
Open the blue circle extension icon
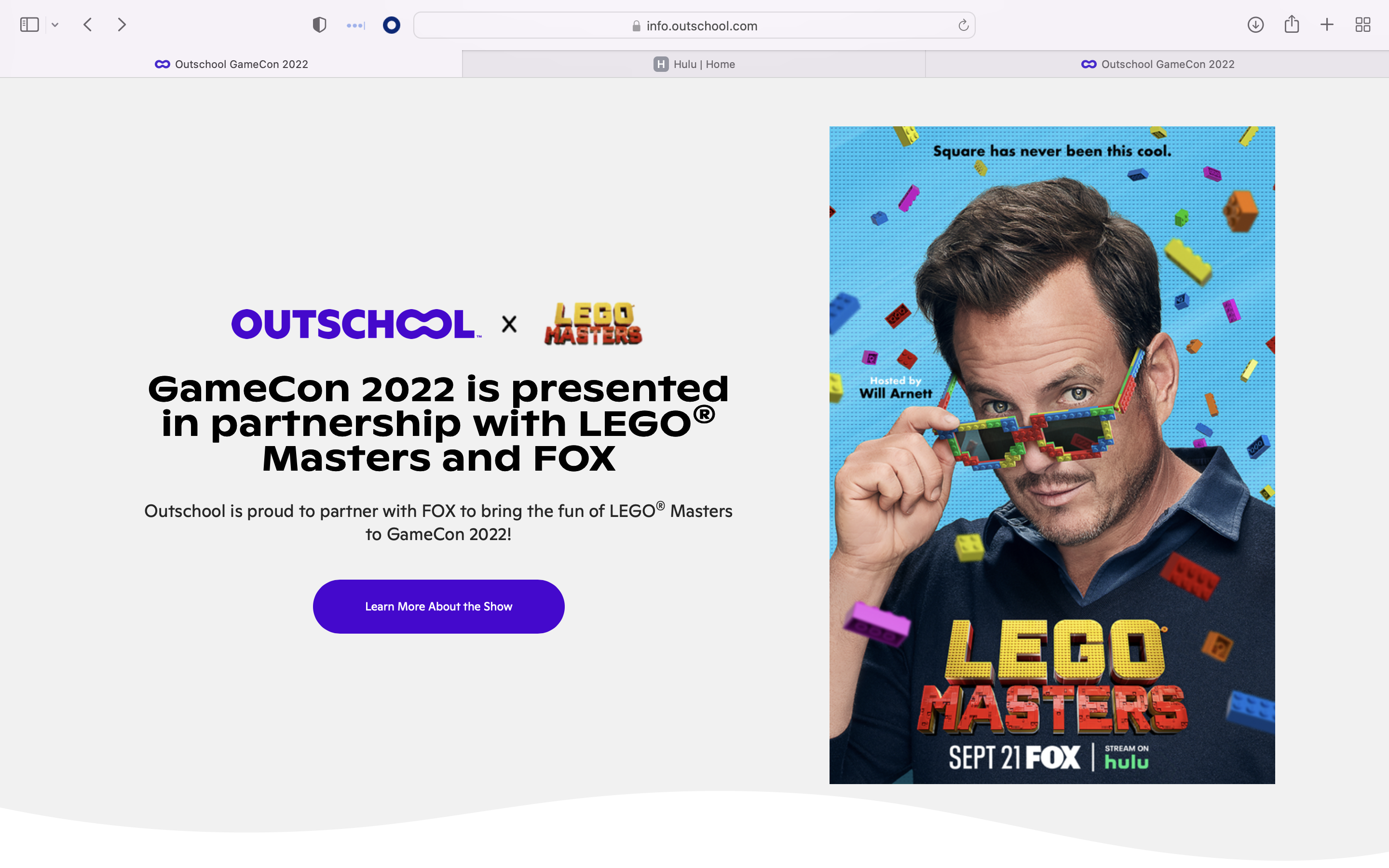(x=392, y=25)
